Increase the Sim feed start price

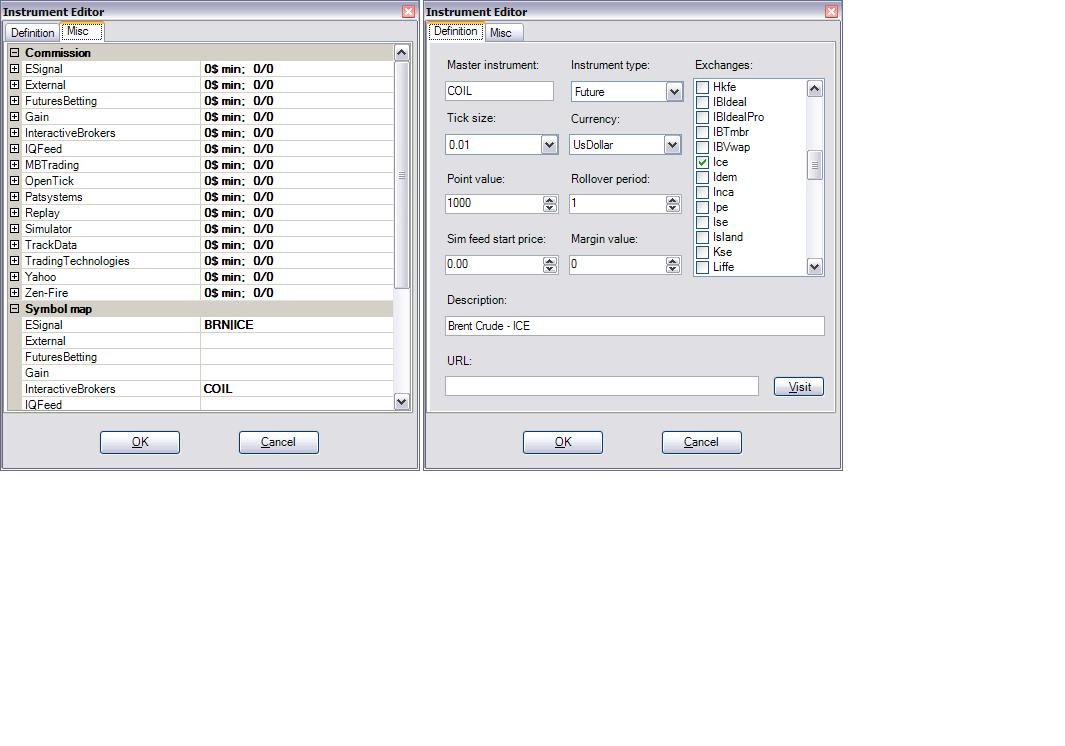point(550,261)
